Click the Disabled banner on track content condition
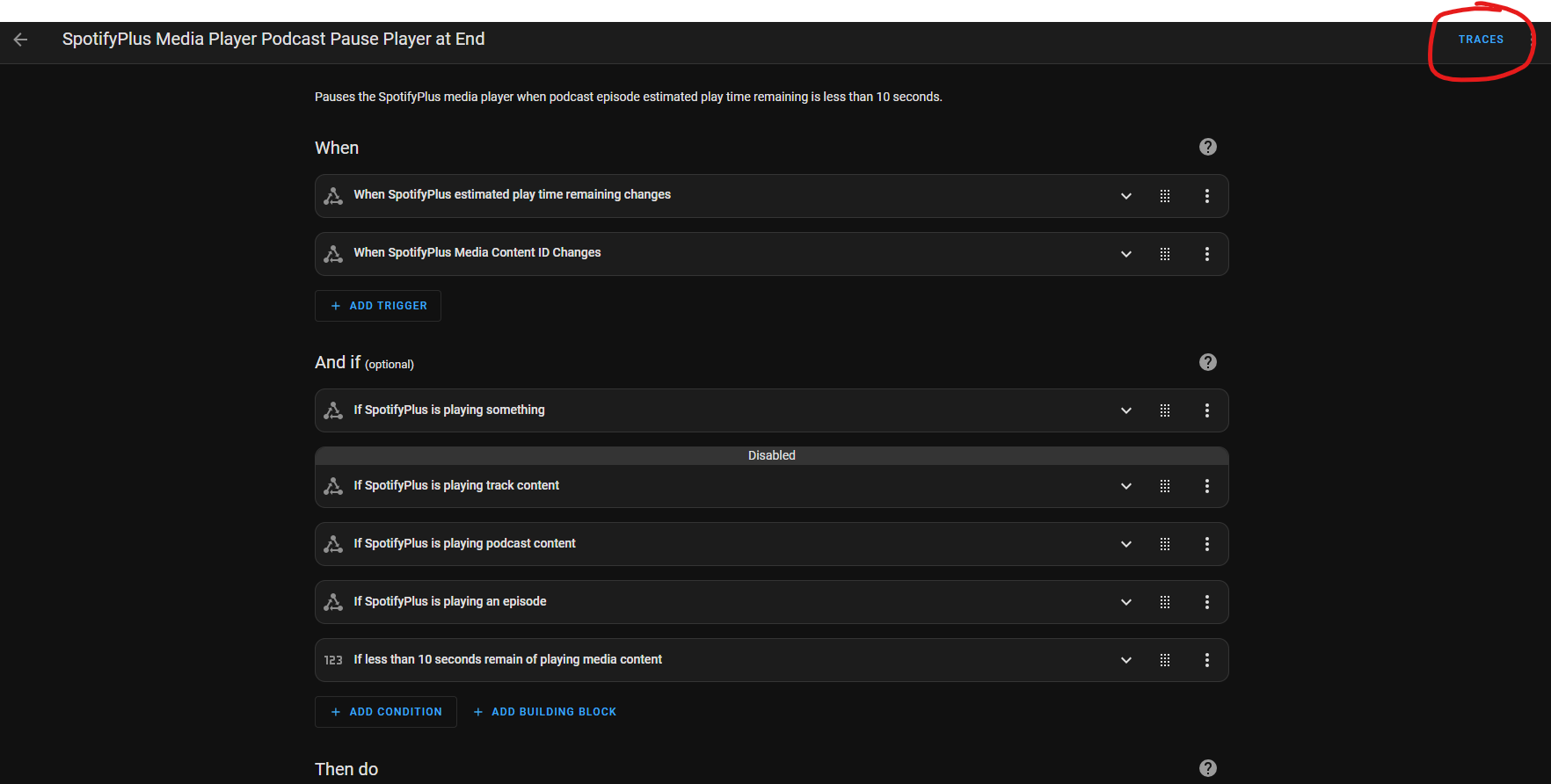1551x784 pixels. (x=772, y=455)
